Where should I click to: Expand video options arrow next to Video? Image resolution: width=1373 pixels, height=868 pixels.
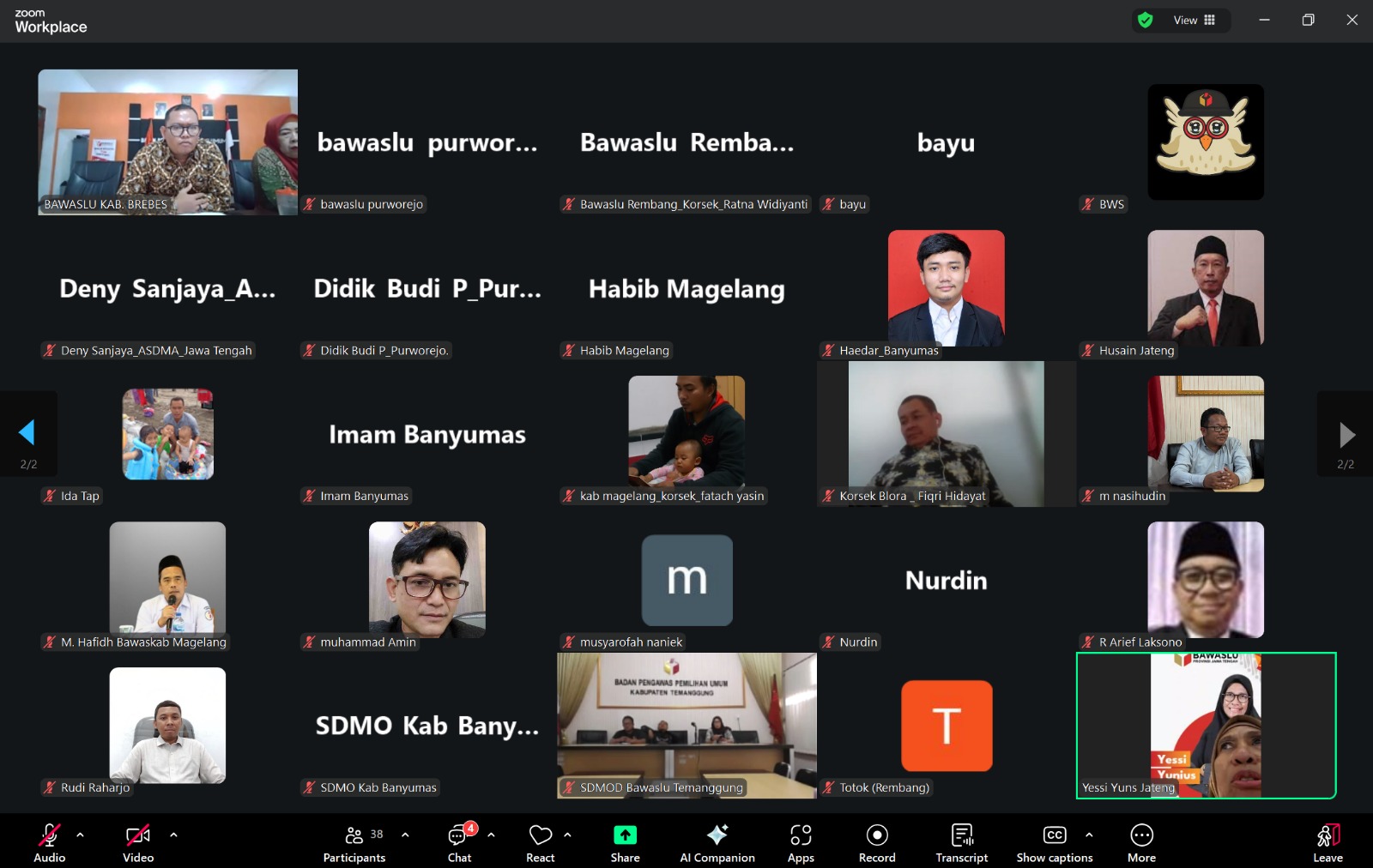[173, 835]
